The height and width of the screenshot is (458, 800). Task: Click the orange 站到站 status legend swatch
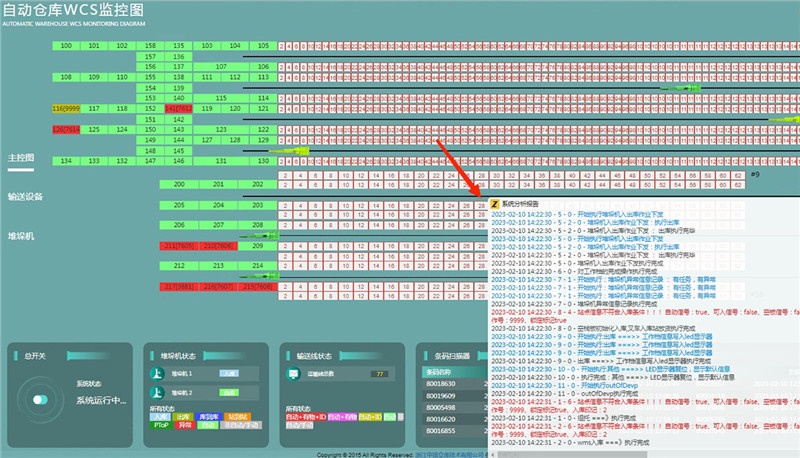237,415
